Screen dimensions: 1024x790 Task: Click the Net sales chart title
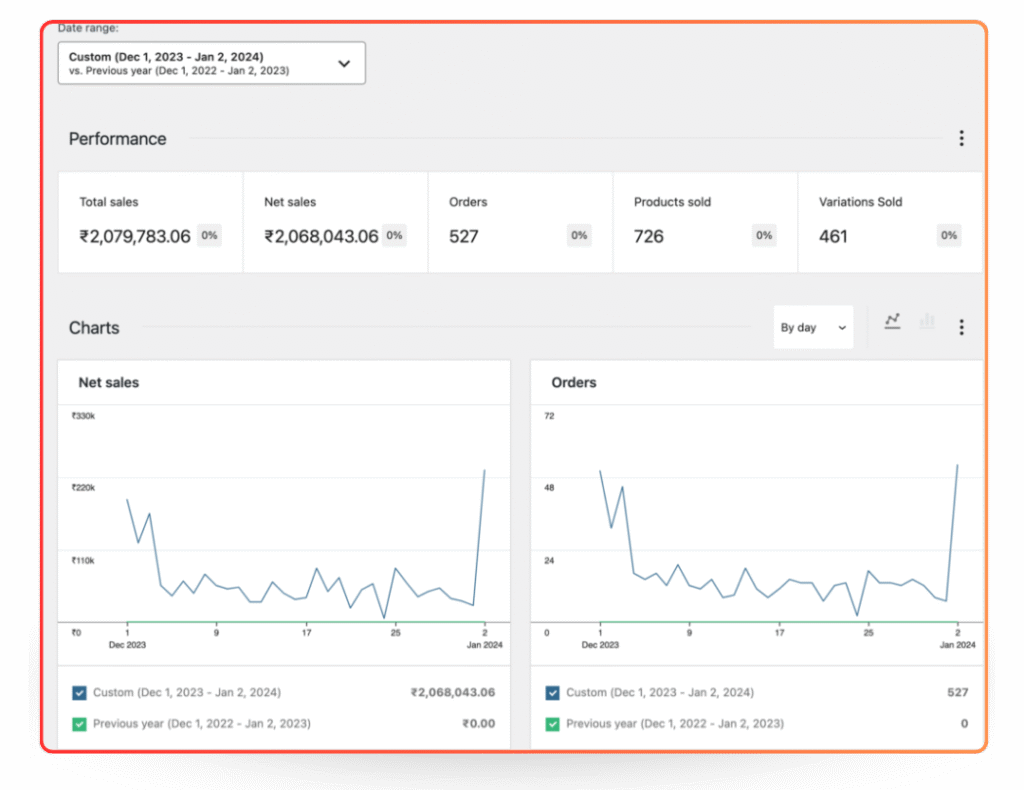coord(109,383)
